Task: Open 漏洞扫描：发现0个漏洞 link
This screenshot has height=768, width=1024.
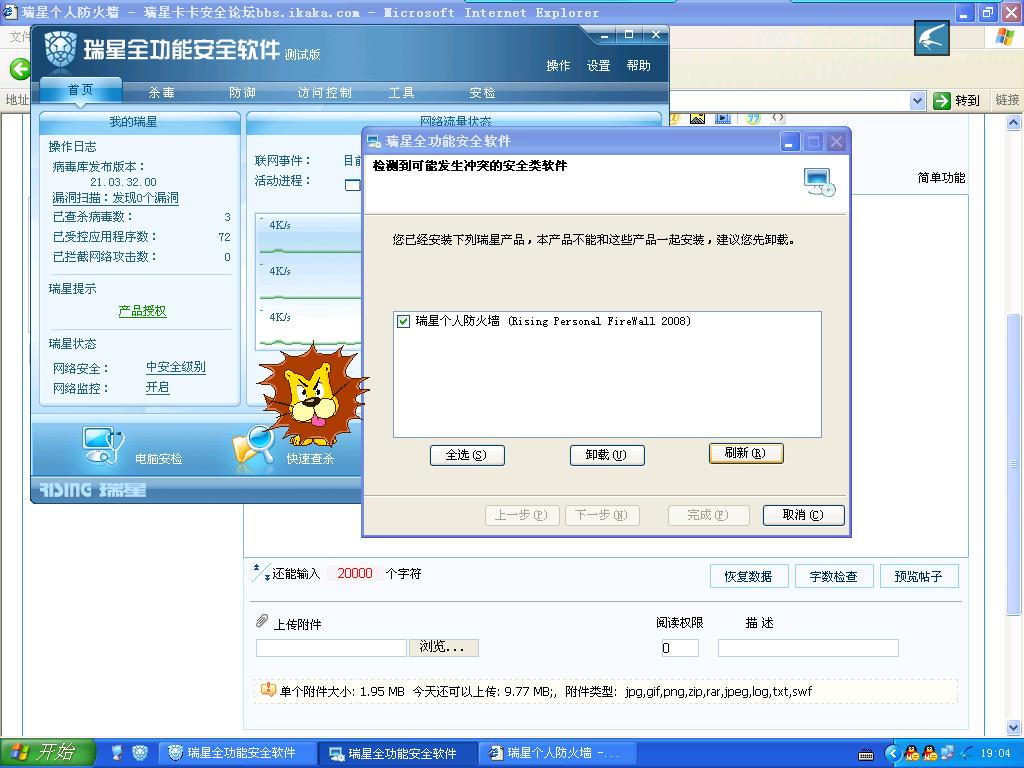Action: pos(116,198)
